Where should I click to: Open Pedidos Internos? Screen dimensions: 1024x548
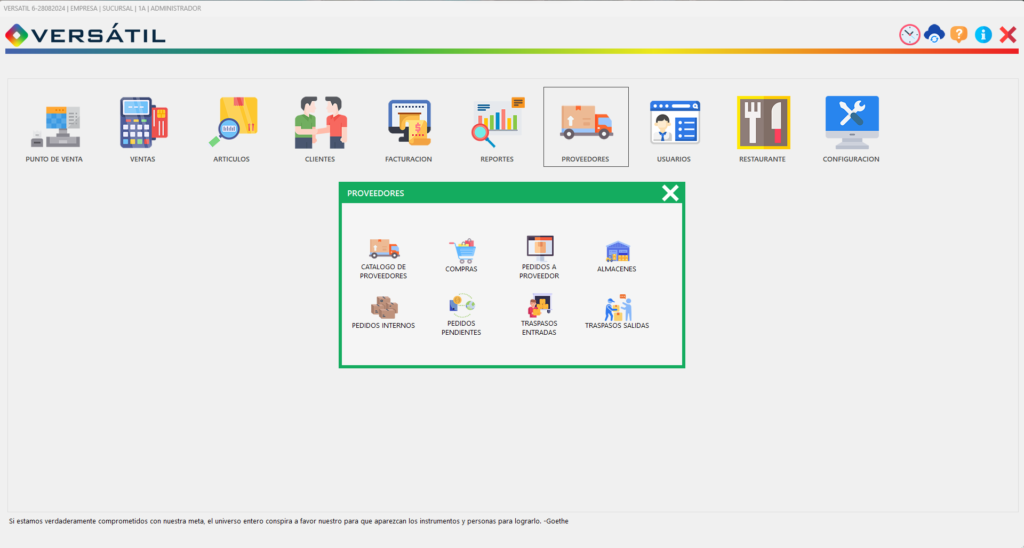[383, 313]
